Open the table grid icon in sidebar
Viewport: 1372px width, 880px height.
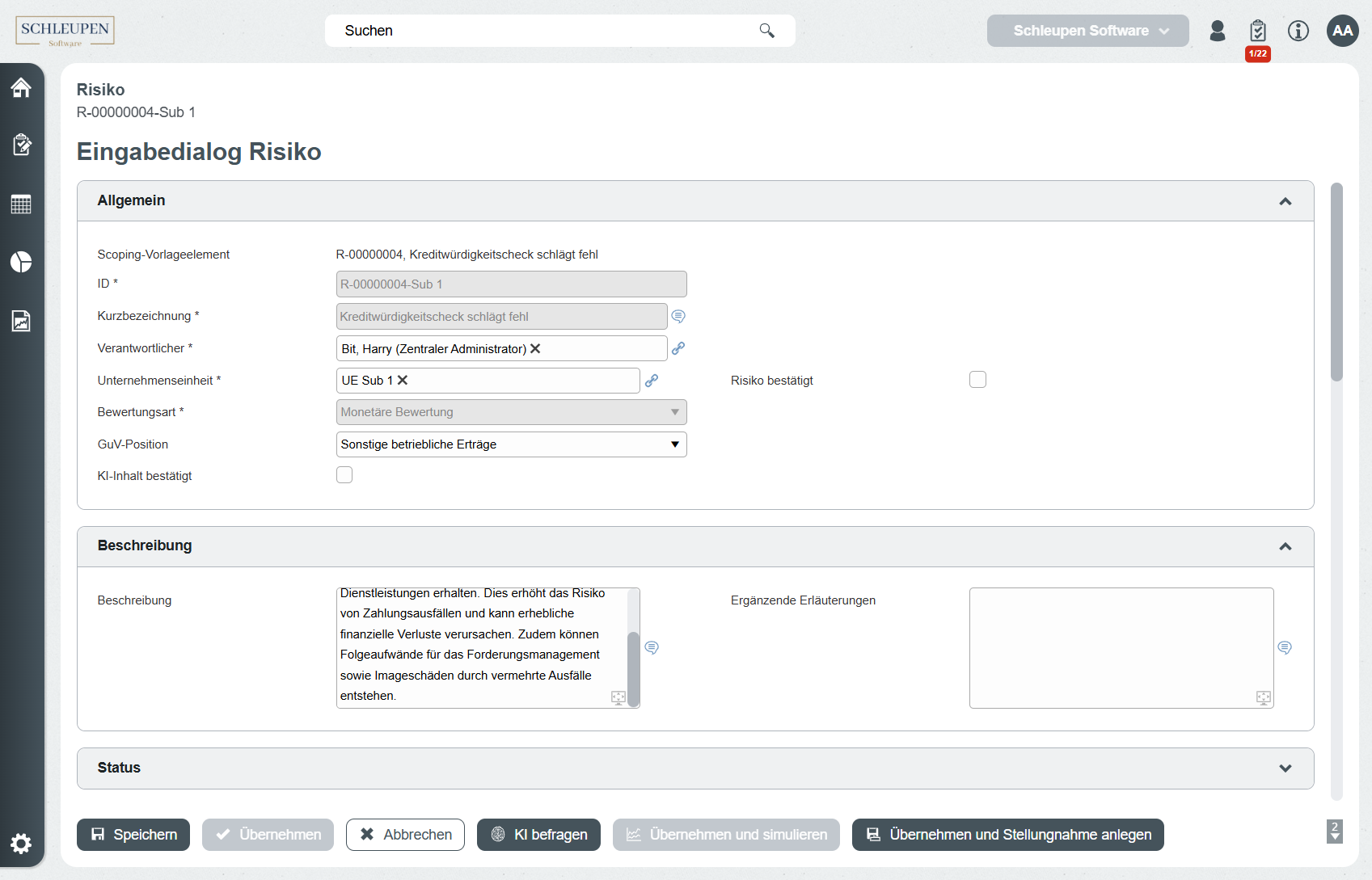point(21,204)
